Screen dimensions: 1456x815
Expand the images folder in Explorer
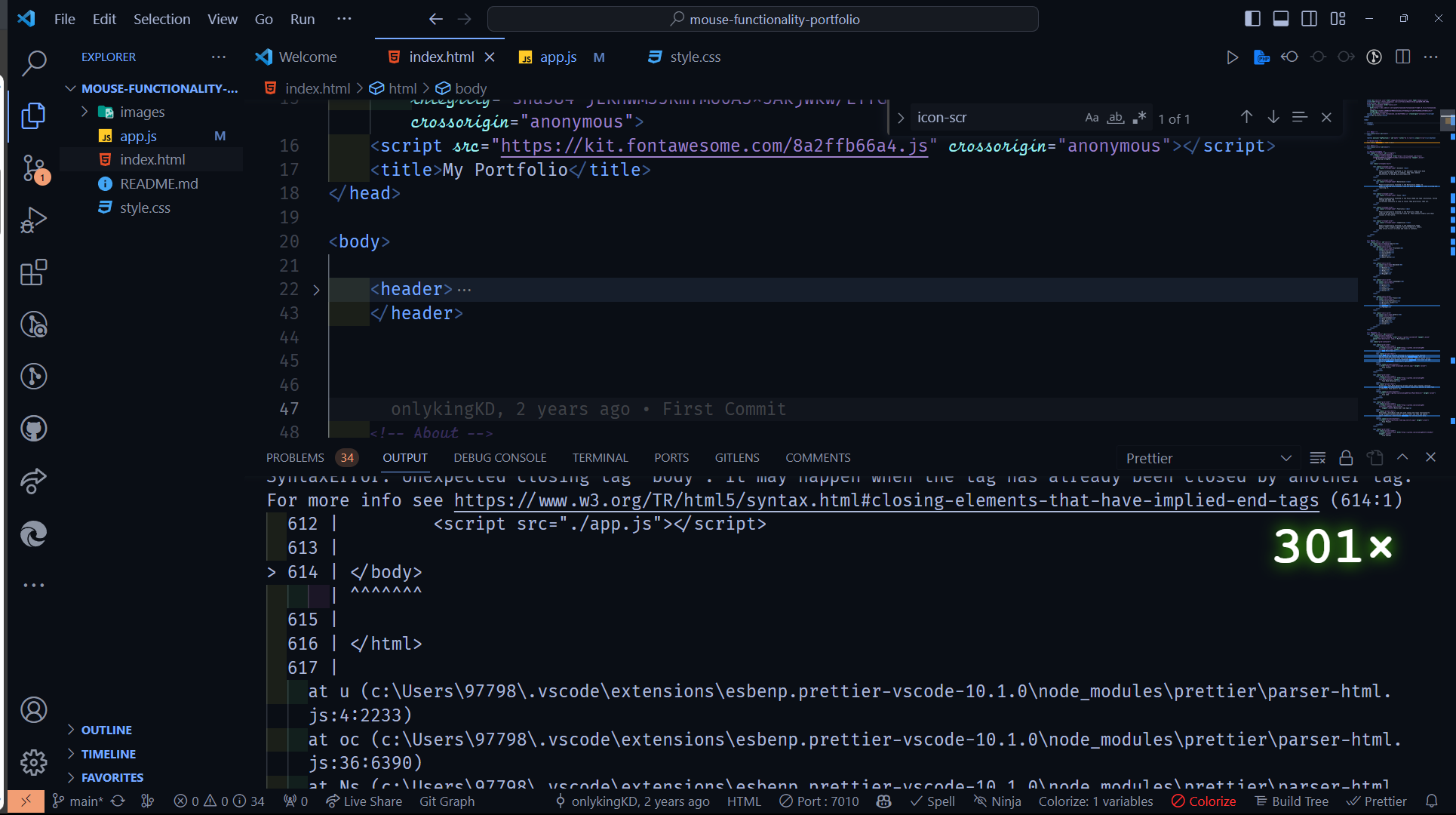(85, 111)
